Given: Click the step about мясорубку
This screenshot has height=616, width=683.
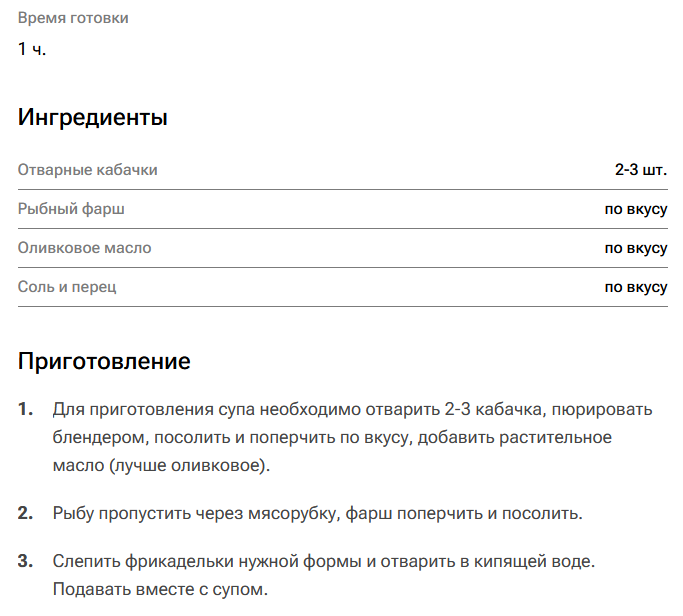Looking at the screenshot, I should coord(318,514).
